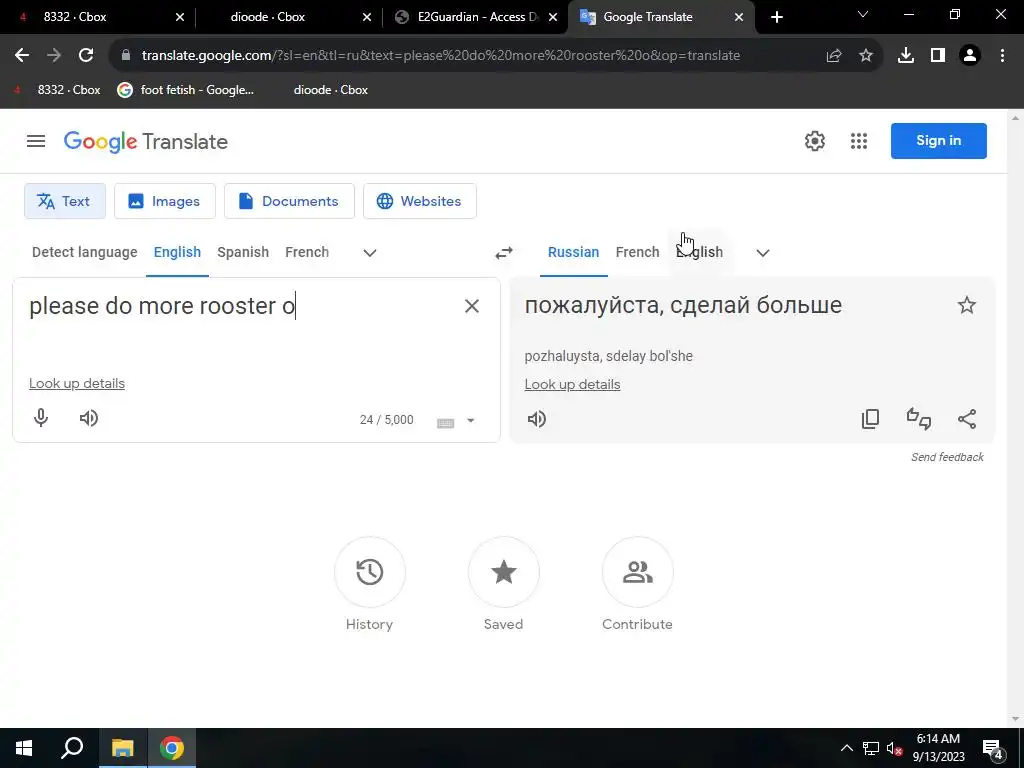
Task: Expand input tools dropdown arrow
Action: click(470, 421)
